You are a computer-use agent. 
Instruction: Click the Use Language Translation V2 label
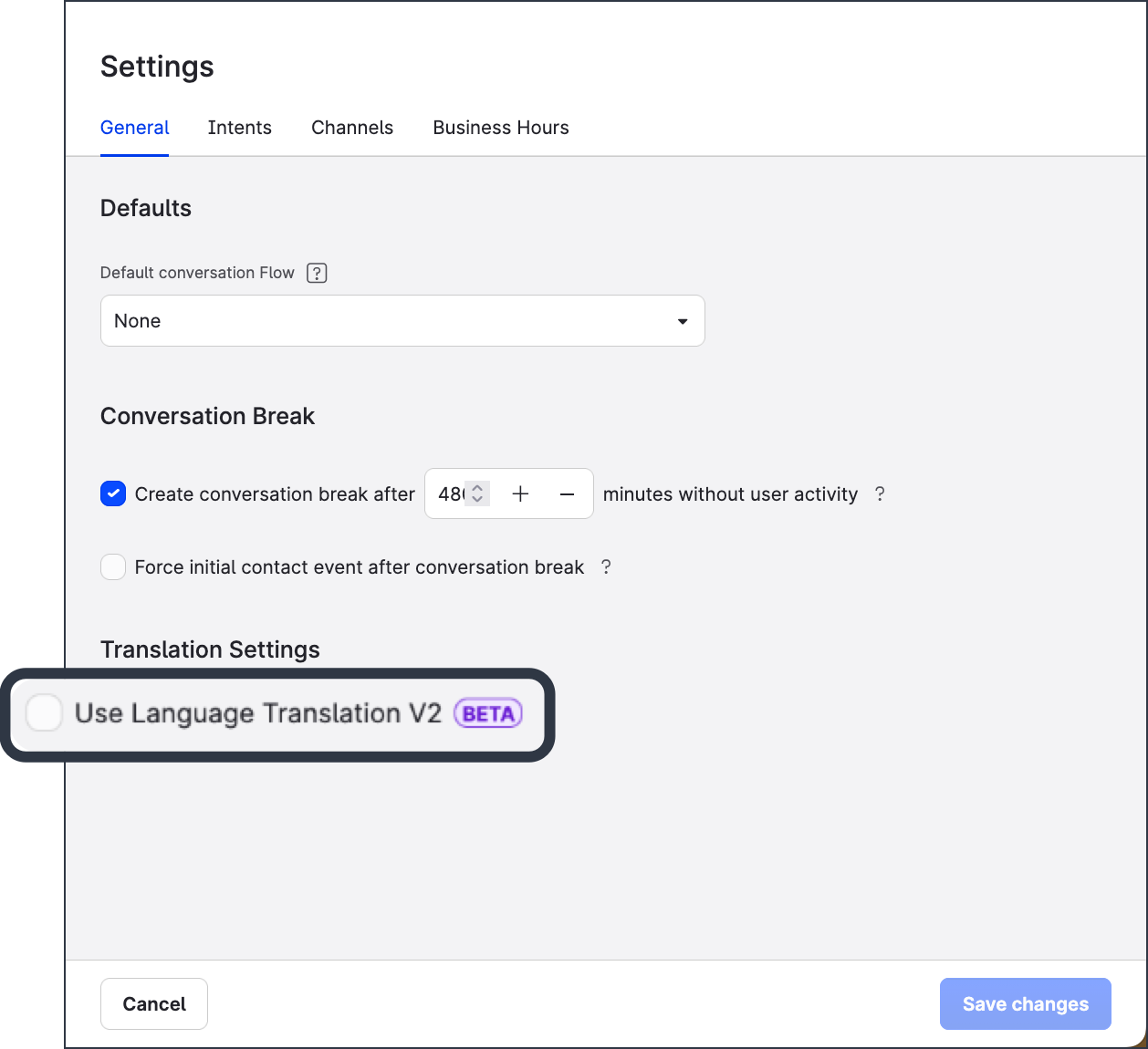258,713
